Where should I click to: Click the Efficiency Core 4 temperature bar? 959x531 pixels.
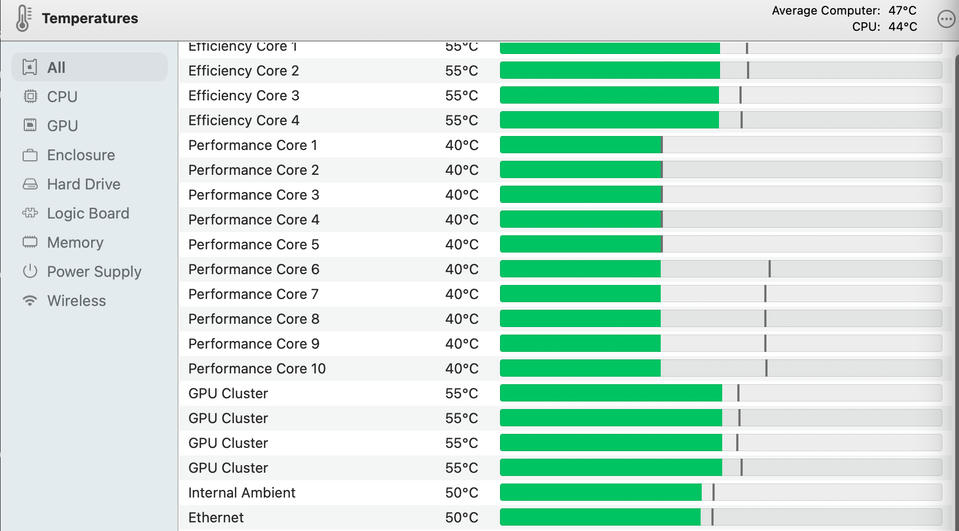click(x=721, y=120)
